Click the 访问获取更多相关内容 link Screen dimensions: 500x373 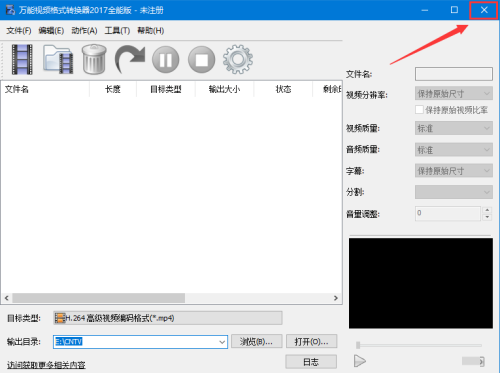tap(46, 365)
